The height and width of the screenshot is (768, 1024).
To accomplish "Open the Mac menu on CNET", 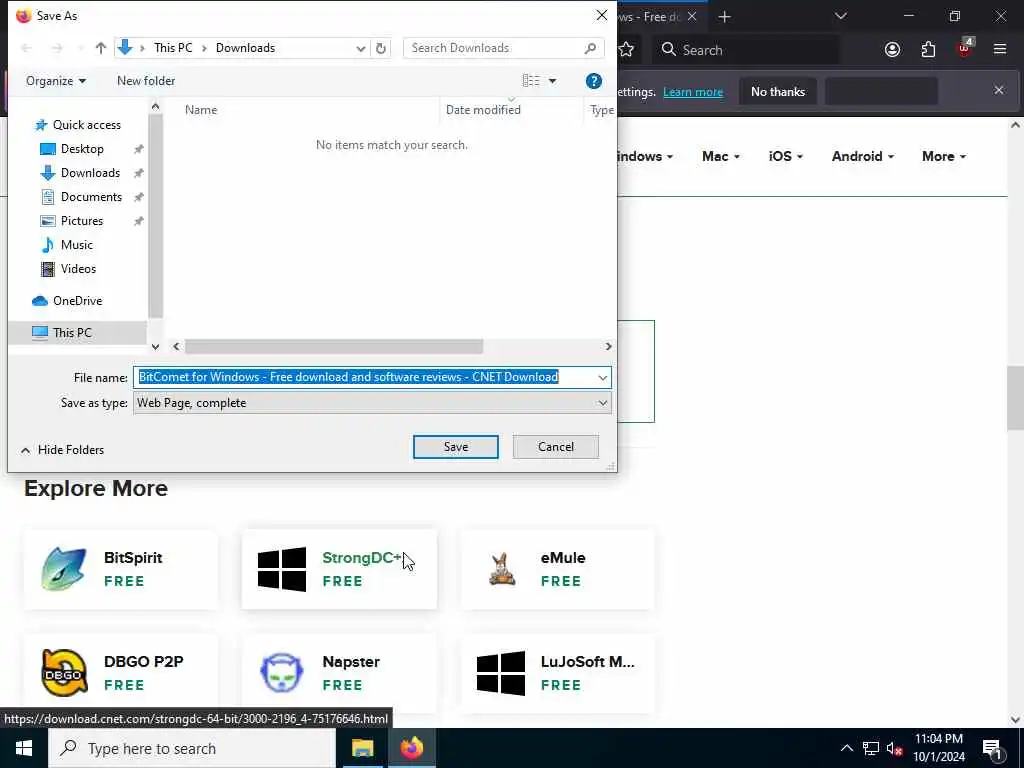I will pos(720,156).
